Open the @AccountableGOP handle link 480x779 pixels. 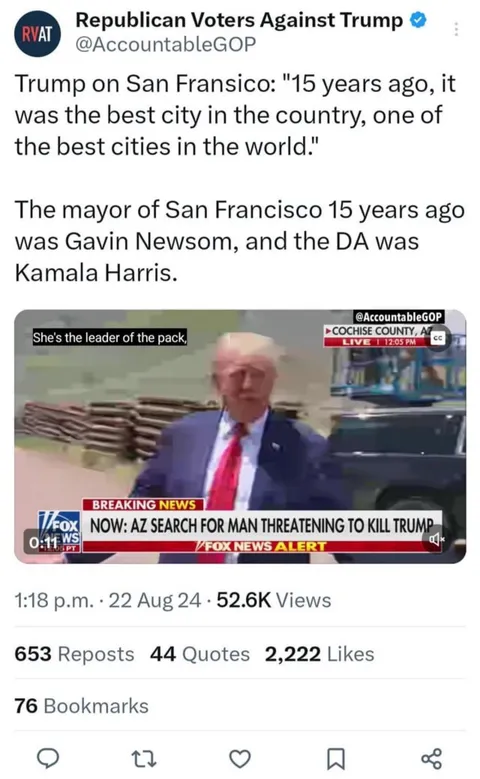165,44
